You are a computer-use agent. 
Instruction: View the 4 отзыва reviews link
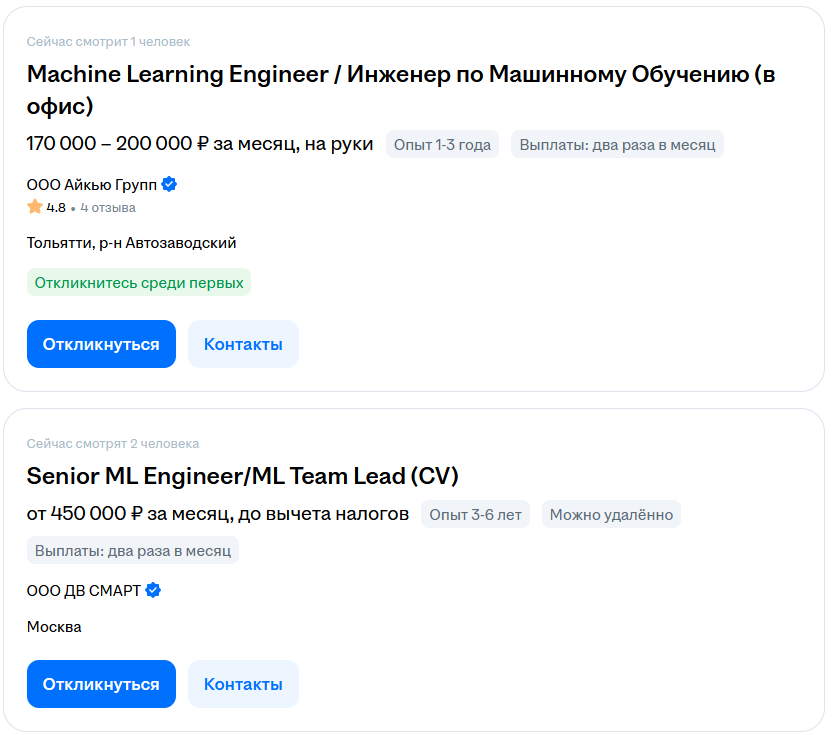pos(108,208)
